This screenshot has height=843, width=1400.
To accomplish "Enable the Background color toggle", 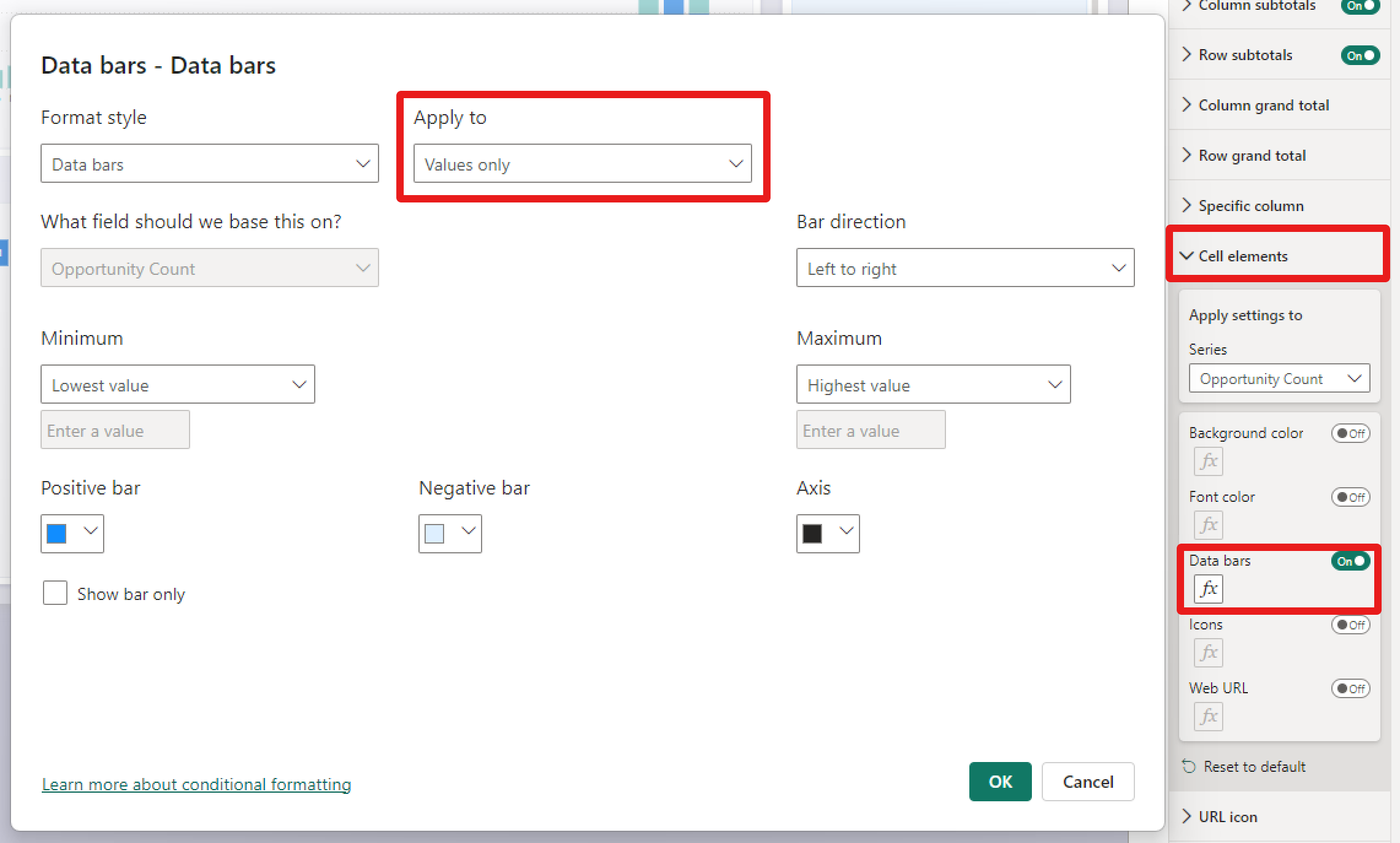I will click(x=1350, y=433).
